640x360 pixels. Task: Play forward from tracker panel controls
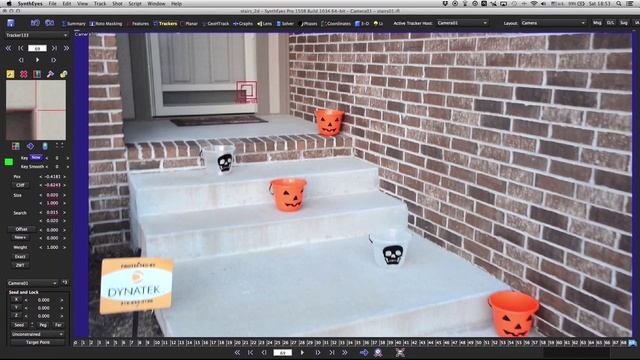pyautogui.click(x=37, y=60)
